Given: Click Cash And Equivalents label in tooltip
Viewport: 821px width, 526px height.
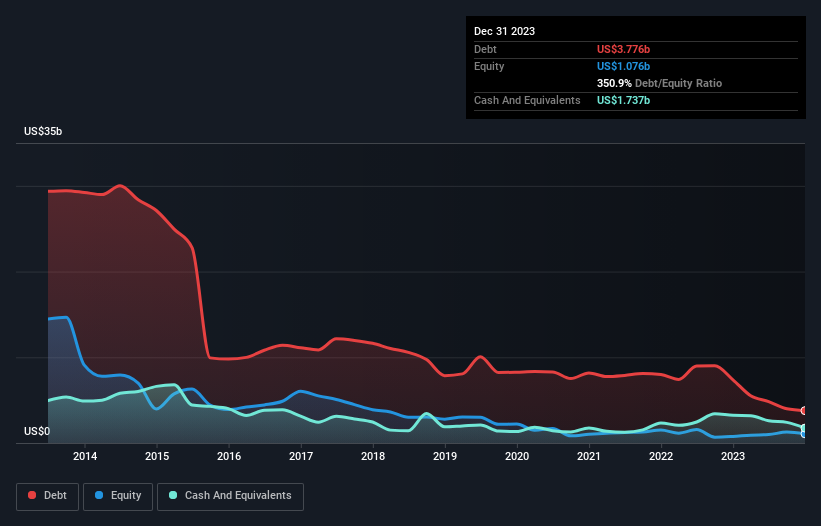Looking at the screenshot, I should coord(527,100).
